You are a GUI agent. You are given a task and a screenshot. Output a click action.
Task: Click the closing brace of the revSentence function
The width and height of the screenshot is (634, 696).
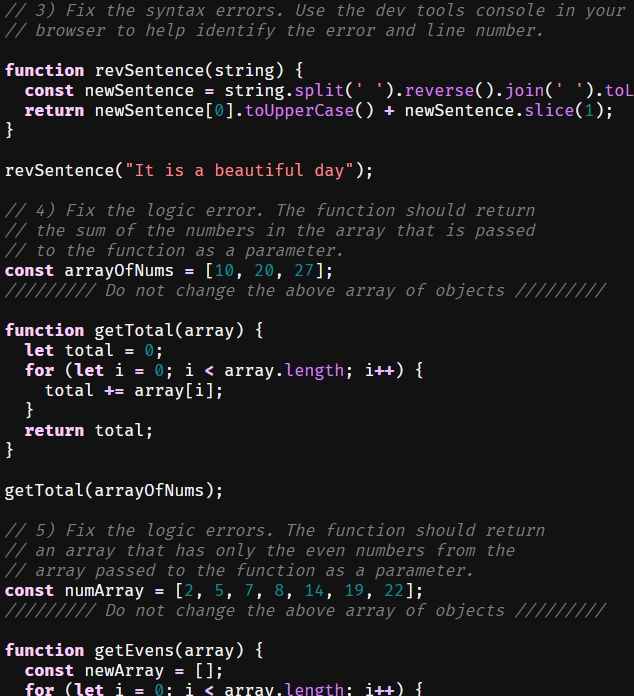tap(9, 130)
